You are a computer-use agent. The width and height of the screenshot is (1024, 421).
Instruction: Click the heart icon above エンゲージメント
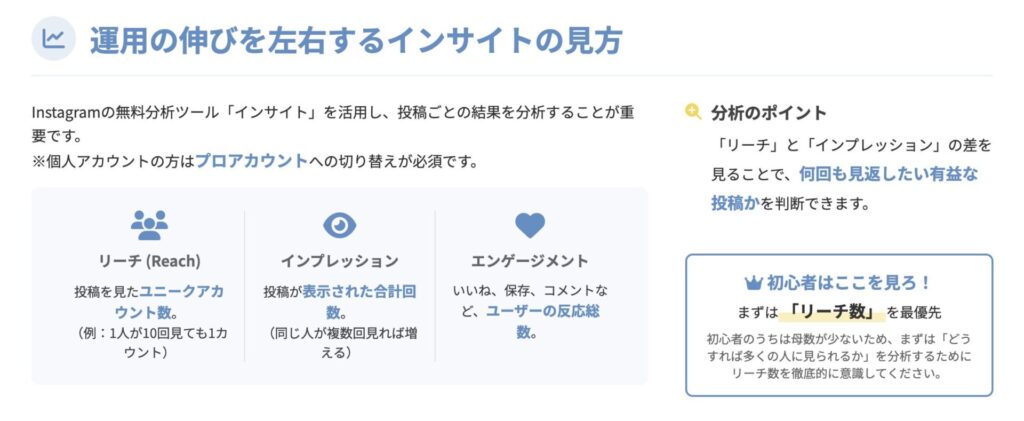pyautogui.click(x=530, y=225)
